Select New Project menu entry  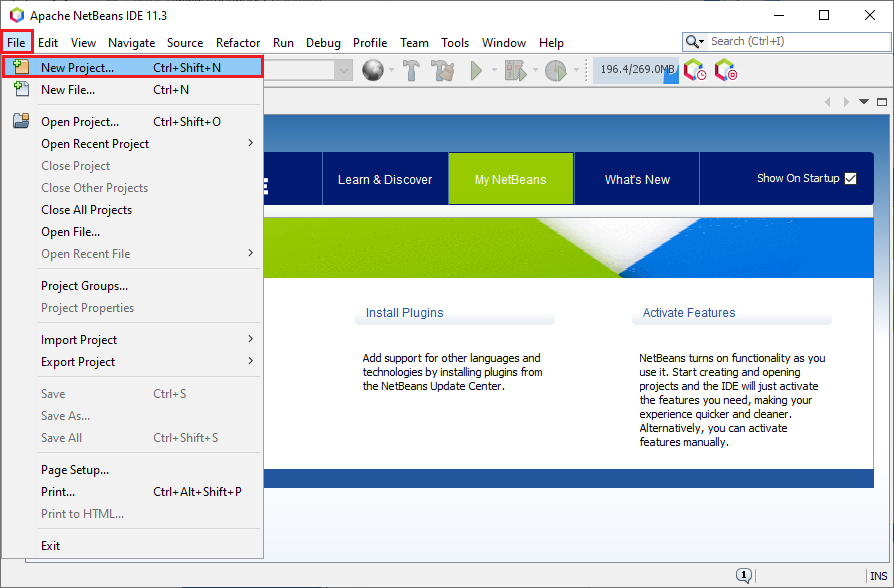[x=132, y=67]
